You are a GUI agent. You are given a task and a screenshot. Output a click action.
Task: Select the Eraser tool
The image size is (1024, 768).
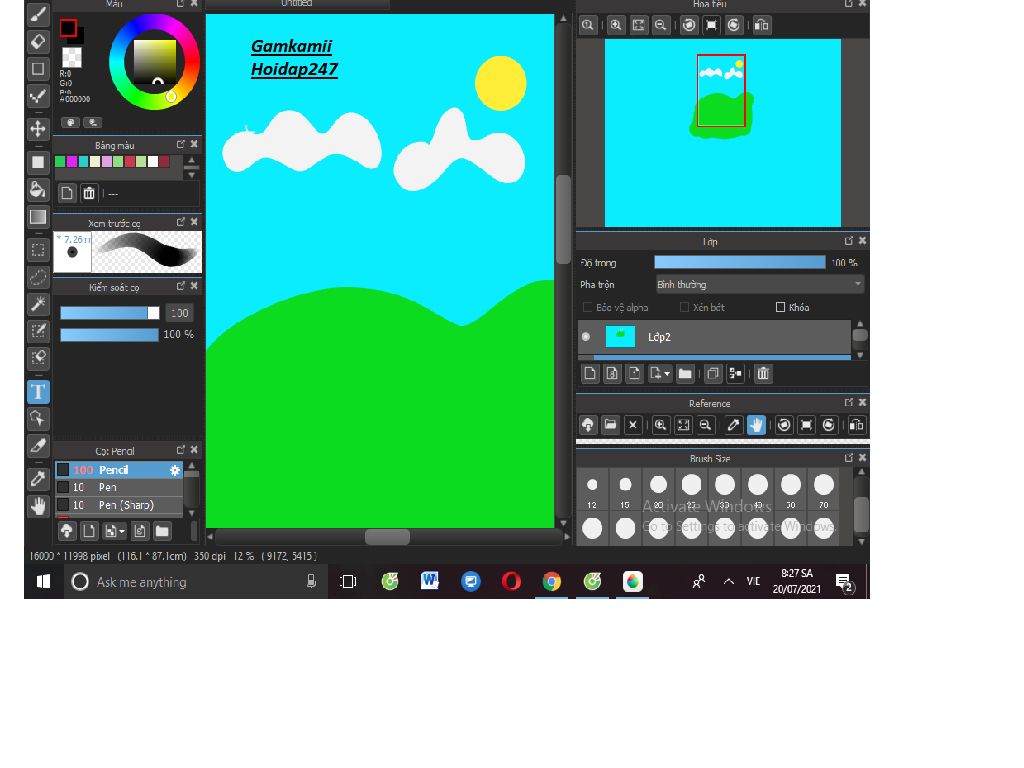38,42
